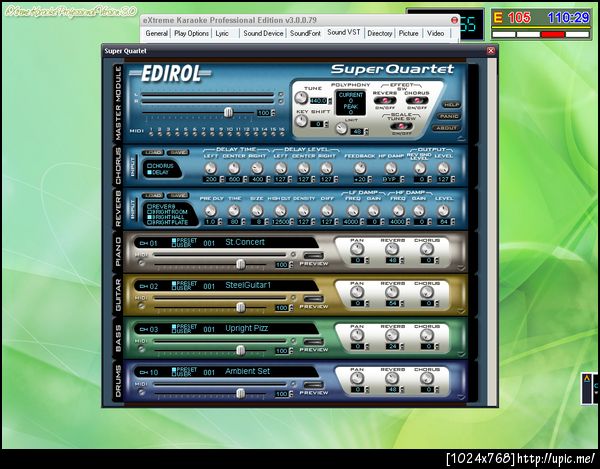Click the Guitar volume slider handle
This screenshot has width=600, height=469.
tap(240, 307)
